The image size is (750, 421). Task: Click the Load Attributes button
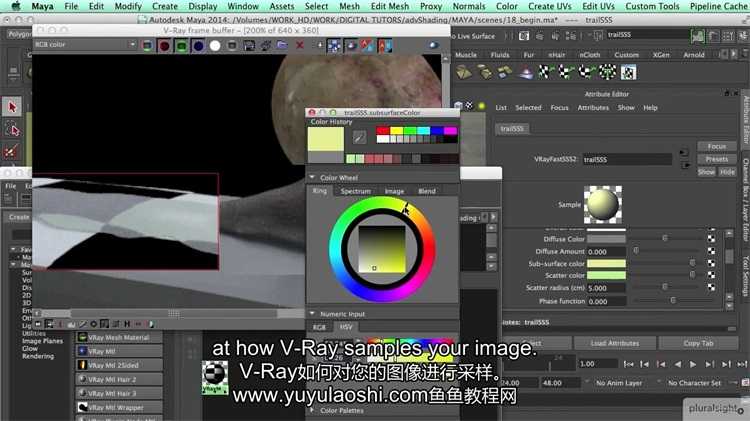coord(614,343)
